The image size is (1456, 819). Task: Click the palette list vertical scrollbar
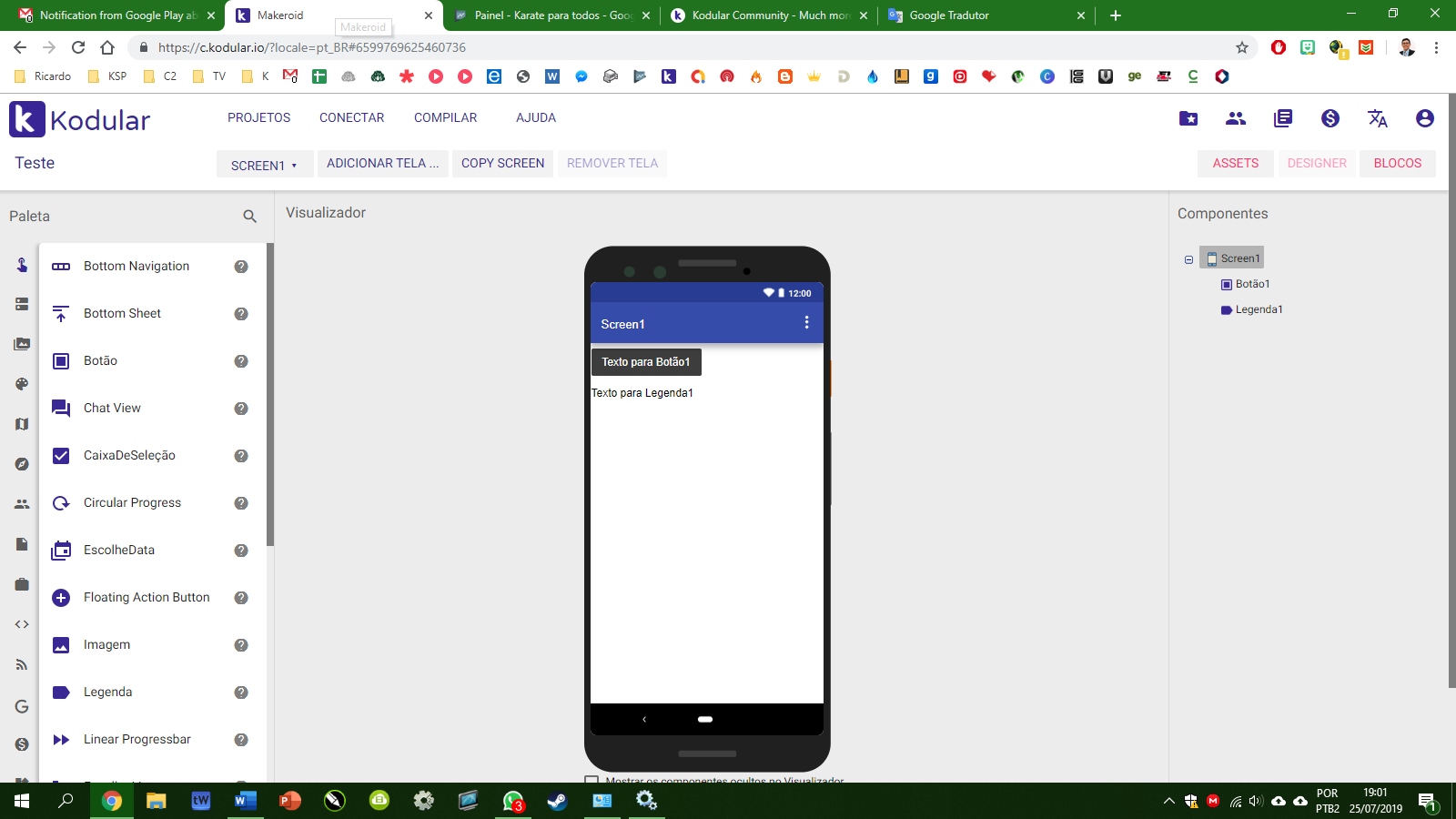[270, 394]
